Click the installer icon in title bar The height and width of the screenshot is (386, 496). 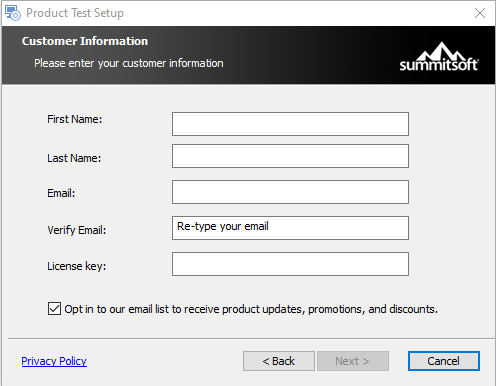[x=13, y=13]
